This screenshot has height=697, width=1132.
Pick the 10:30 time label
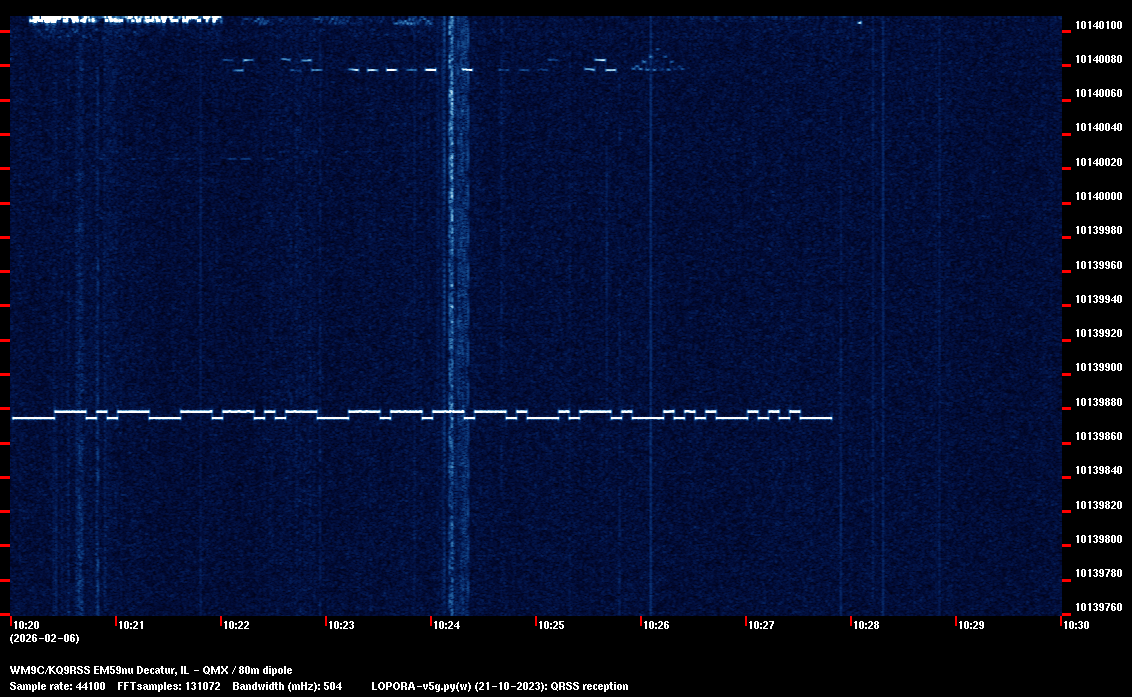tap(1075, 625)
